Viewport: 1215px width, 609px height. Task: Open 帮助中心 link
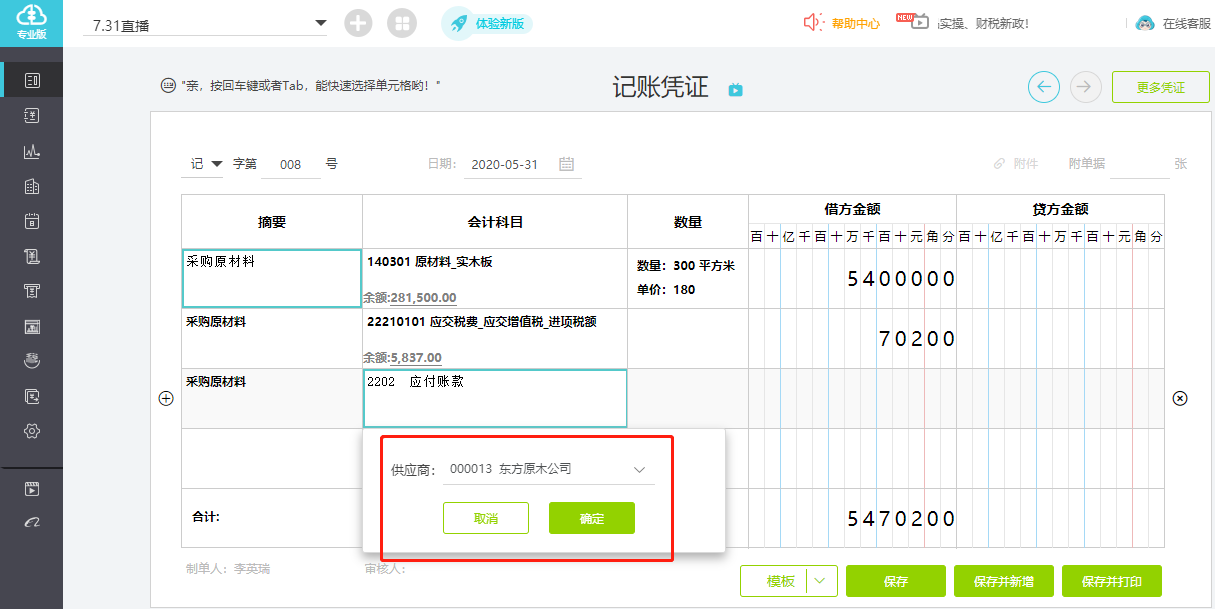coord(856,23)
